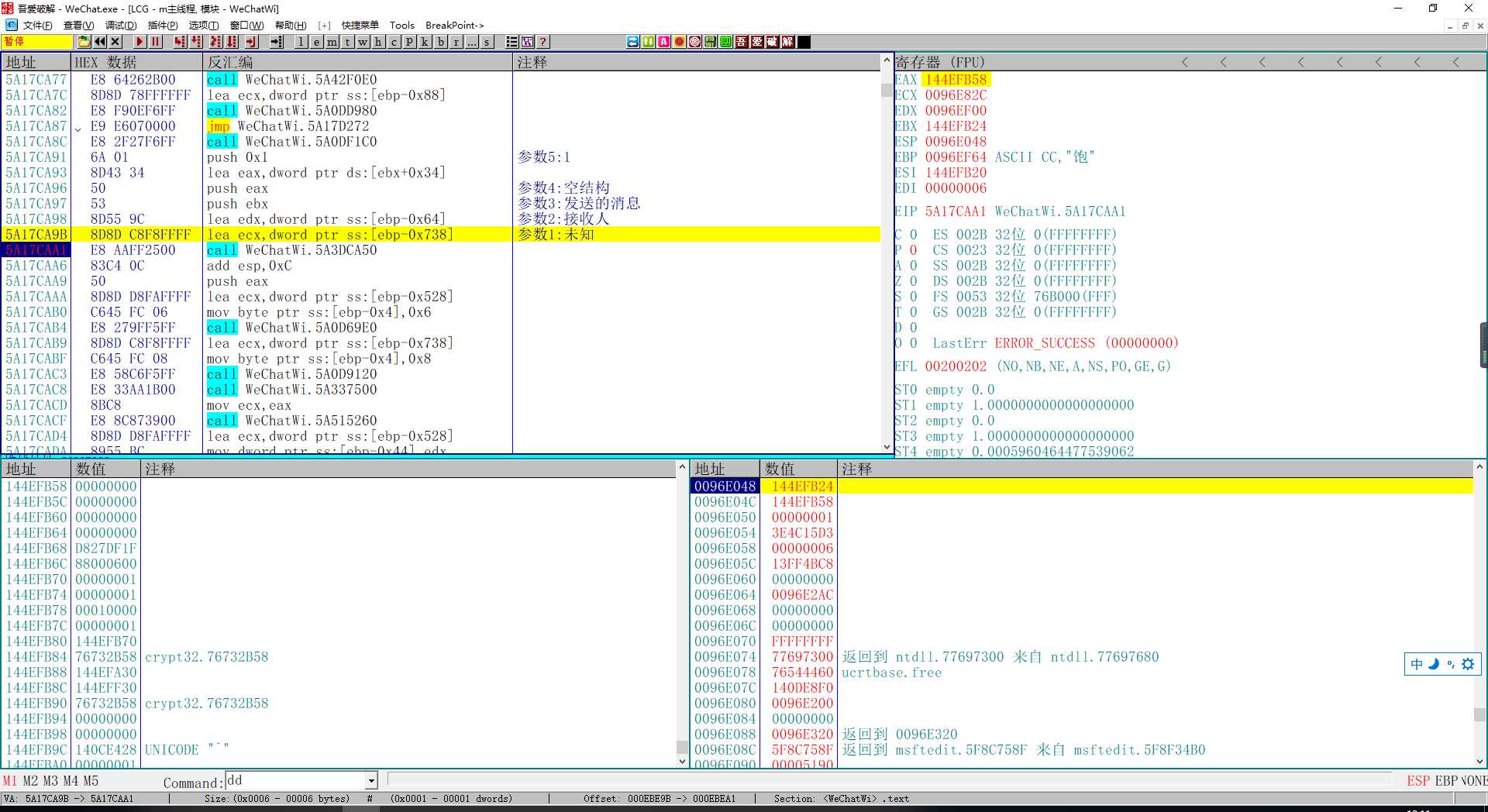Run the program with the red play icon
This screenshot has height=812, width=1488.
click(x=139, y=42)
